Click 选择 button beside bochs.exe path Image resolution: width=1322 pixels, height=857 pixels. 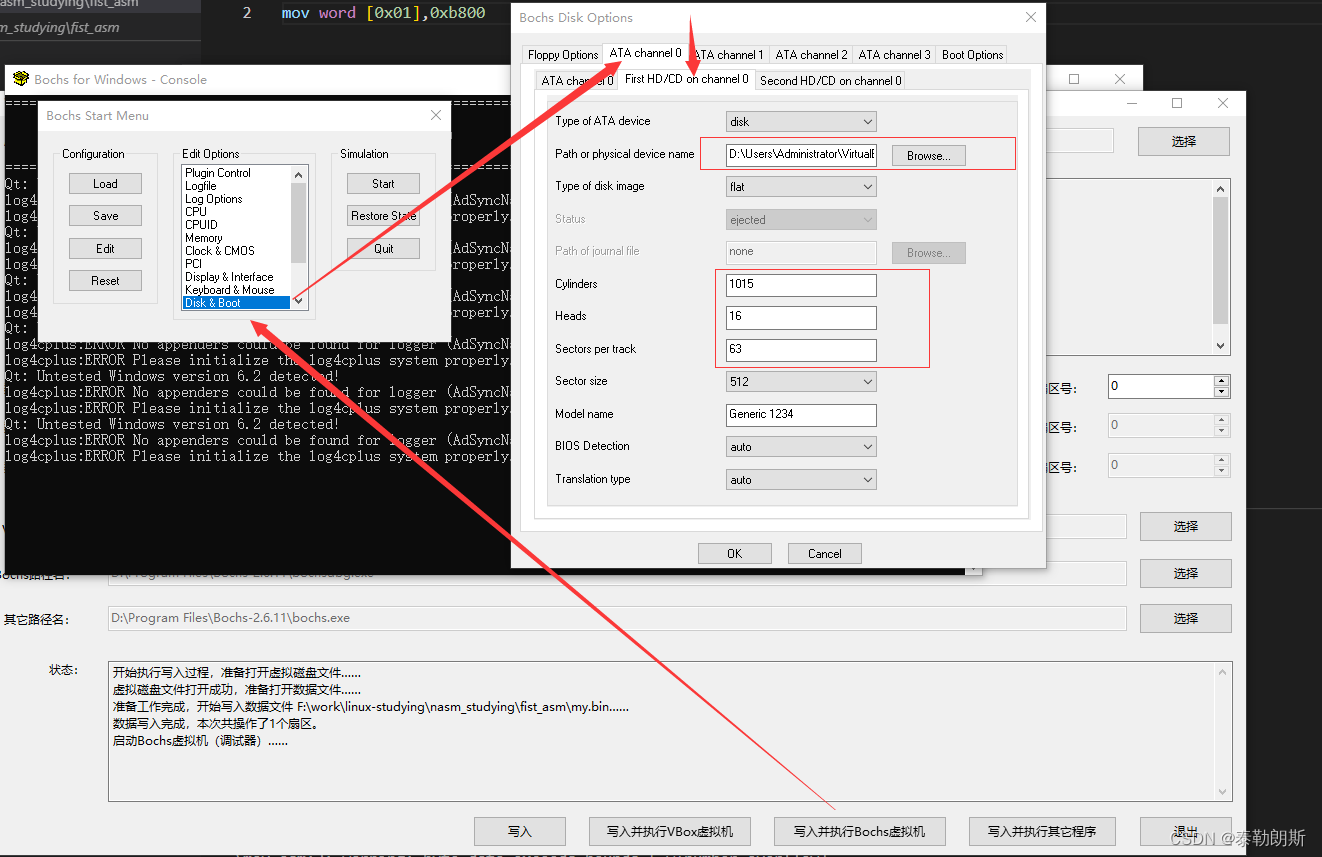(1185, 619)
